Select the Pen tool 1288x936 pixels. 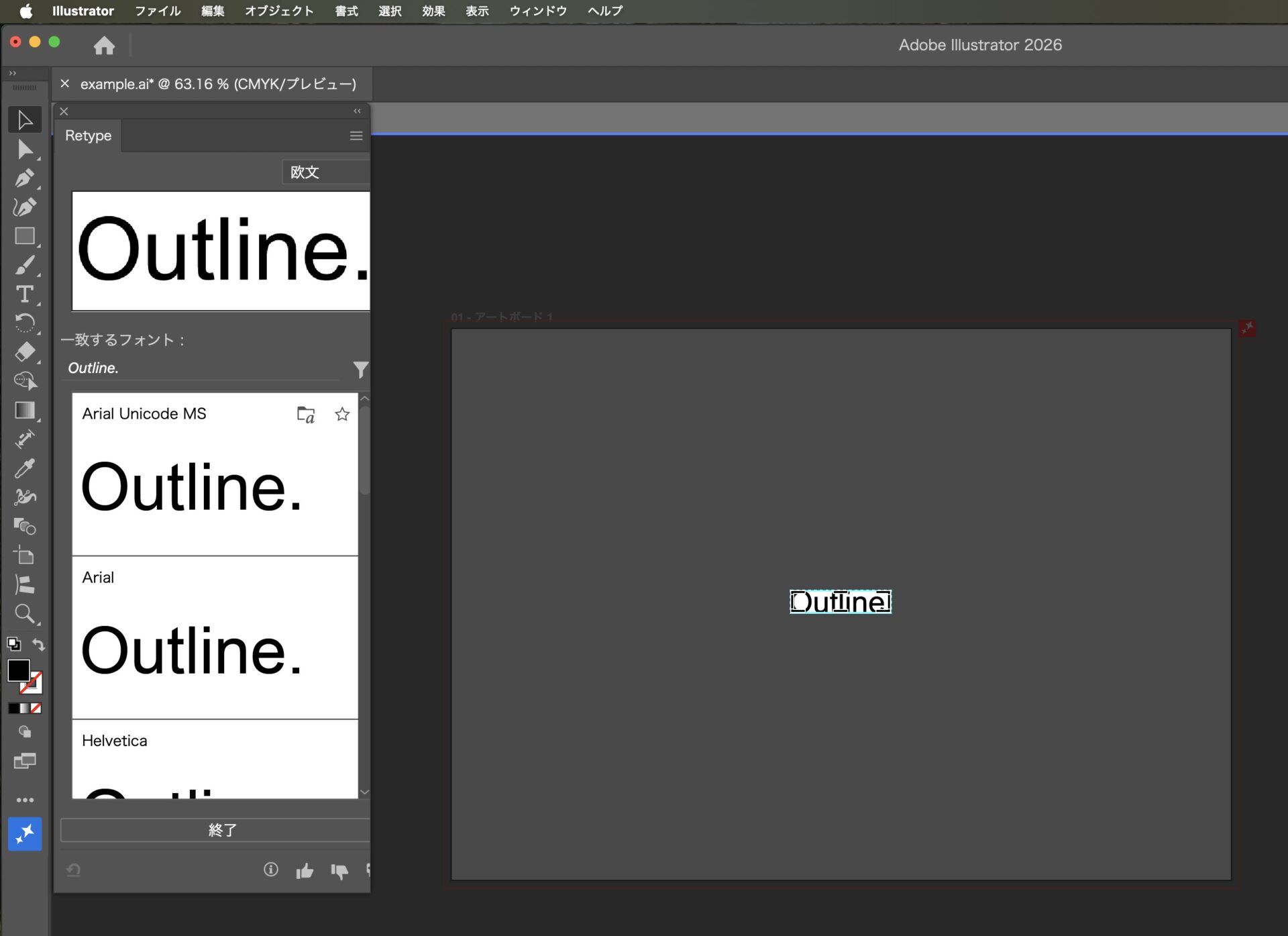click(x=25, y=178)
